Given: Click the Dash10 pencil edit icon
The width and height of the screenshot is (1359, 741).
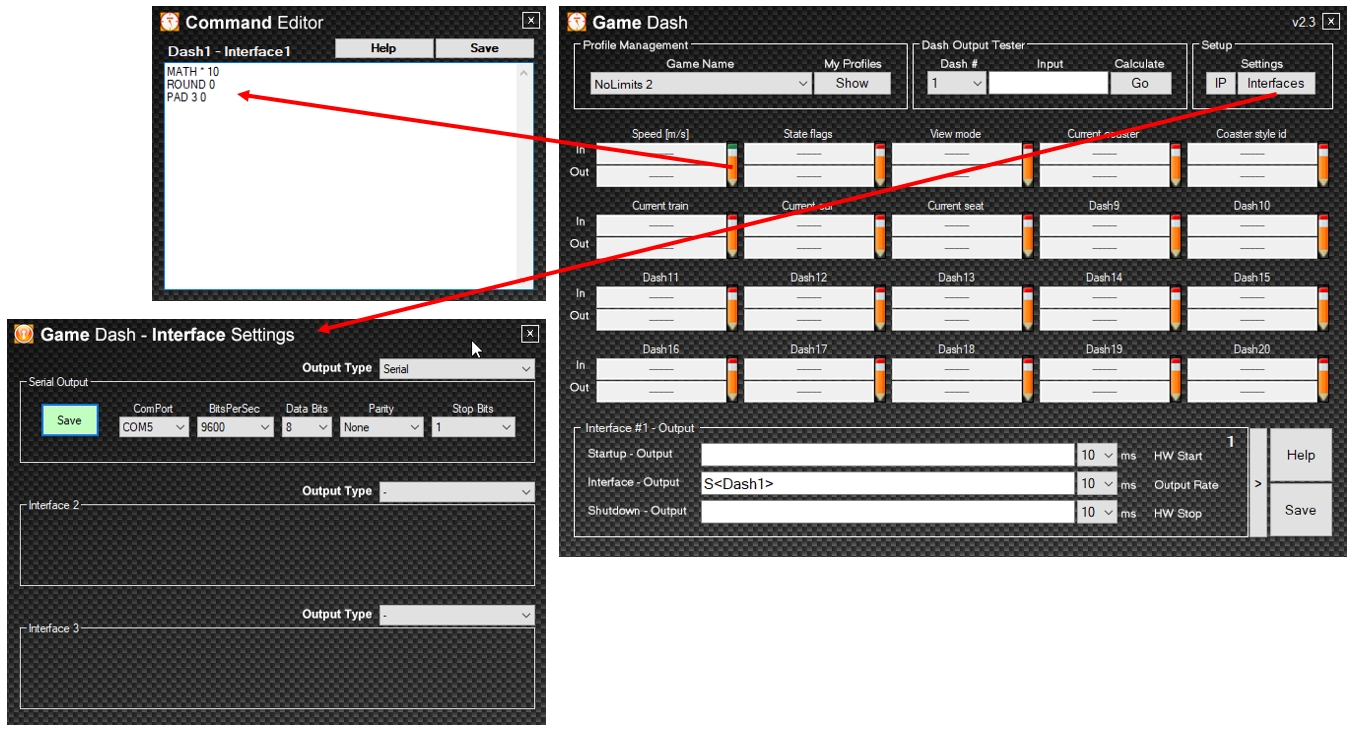Looking at the screenshot, I should point(1323,237).
